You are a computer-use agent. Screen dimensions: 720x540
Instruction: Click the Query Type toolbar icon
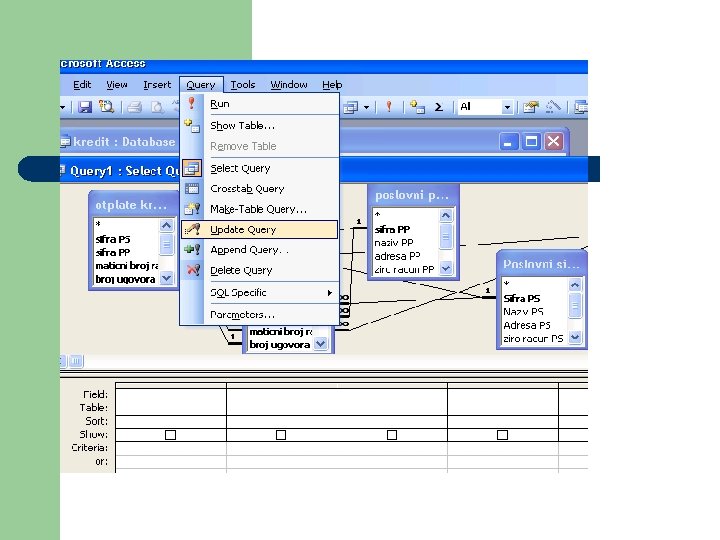[351, 107]
